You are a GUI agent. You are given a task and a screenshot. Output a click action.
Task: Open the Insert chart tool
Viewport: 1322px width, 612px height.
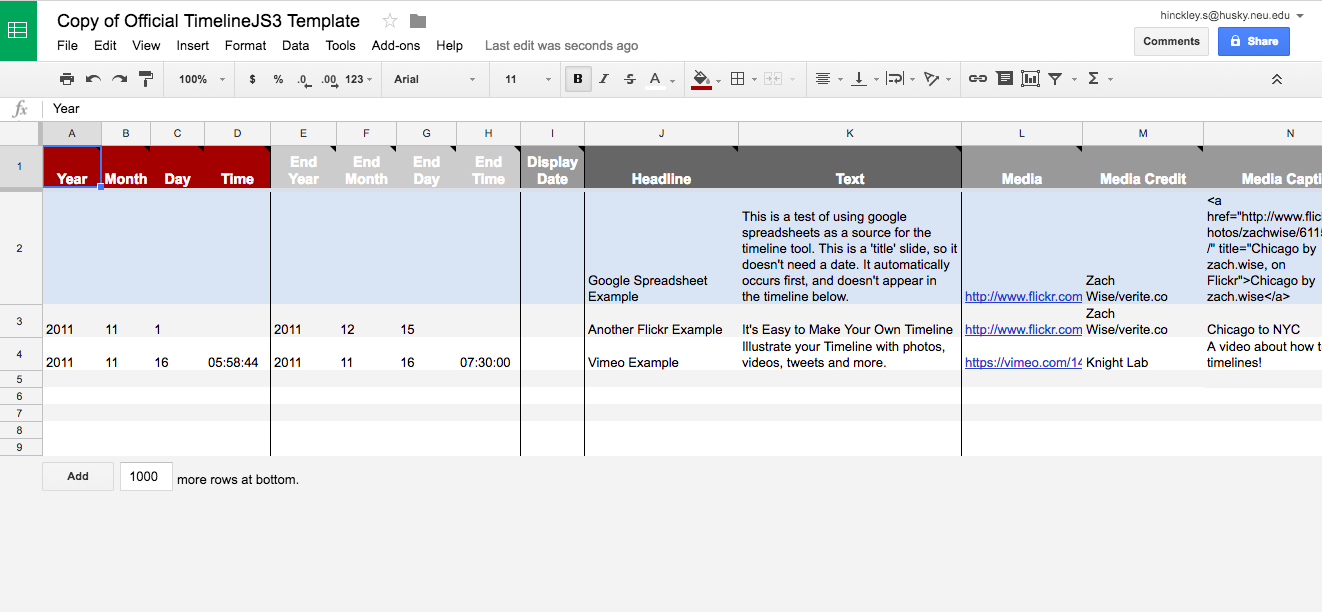1030,78
